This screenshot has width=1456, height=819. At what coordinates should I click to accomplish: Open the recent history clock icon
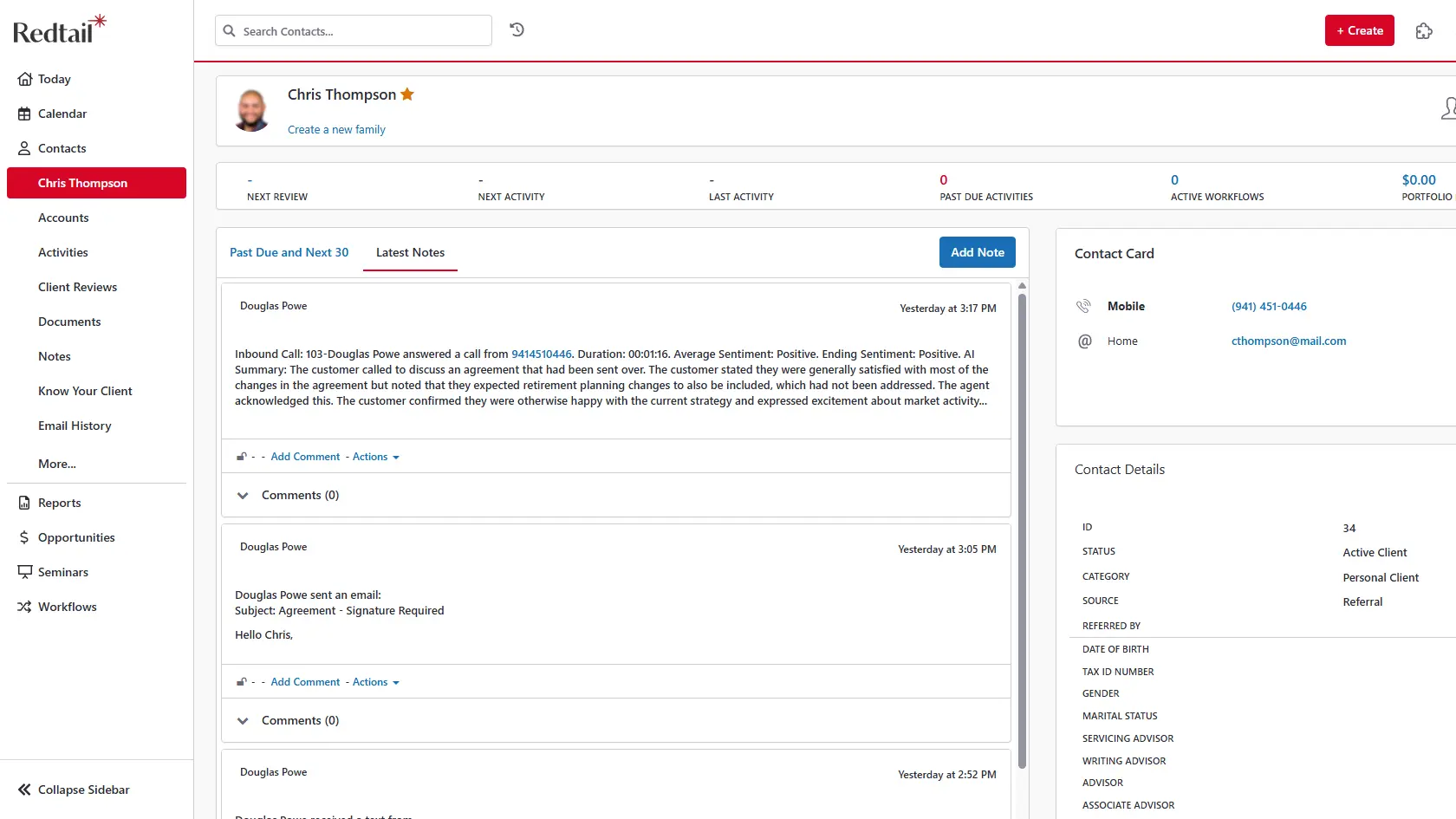point(517,29)
